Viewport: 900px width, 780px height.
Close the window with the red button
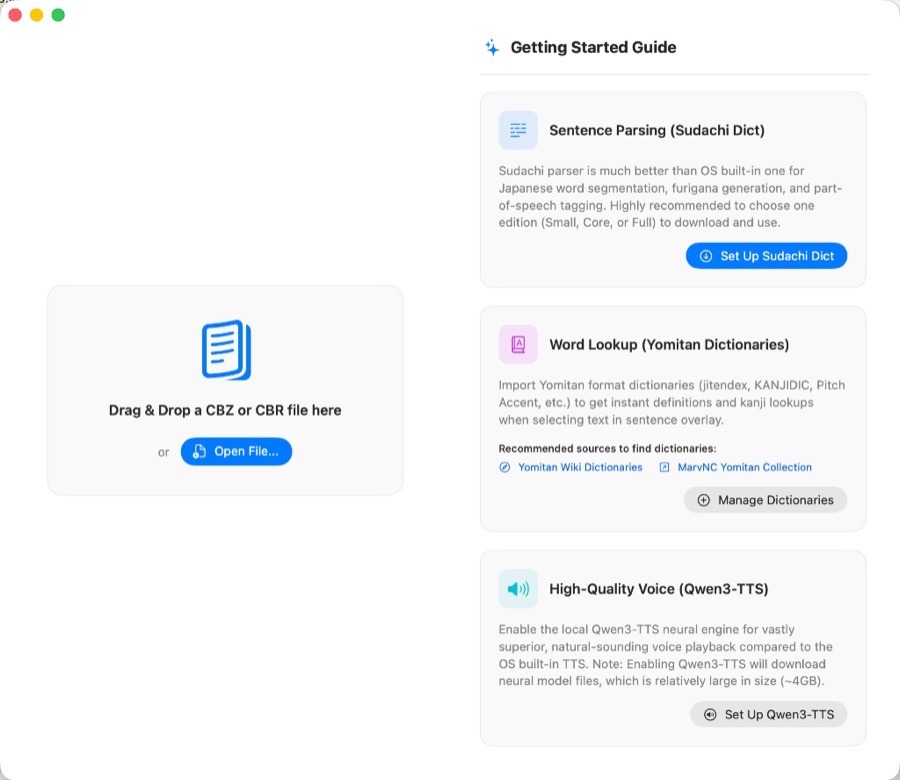pyautogui.click(x=15, y=15)
